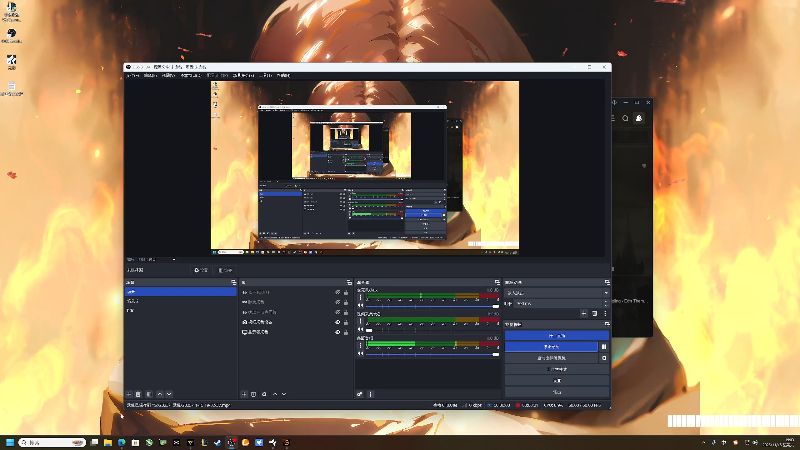Pop out the Scene Transitions dock panel
Viewport: 800px width, 450px height.
tap(607, 282)
